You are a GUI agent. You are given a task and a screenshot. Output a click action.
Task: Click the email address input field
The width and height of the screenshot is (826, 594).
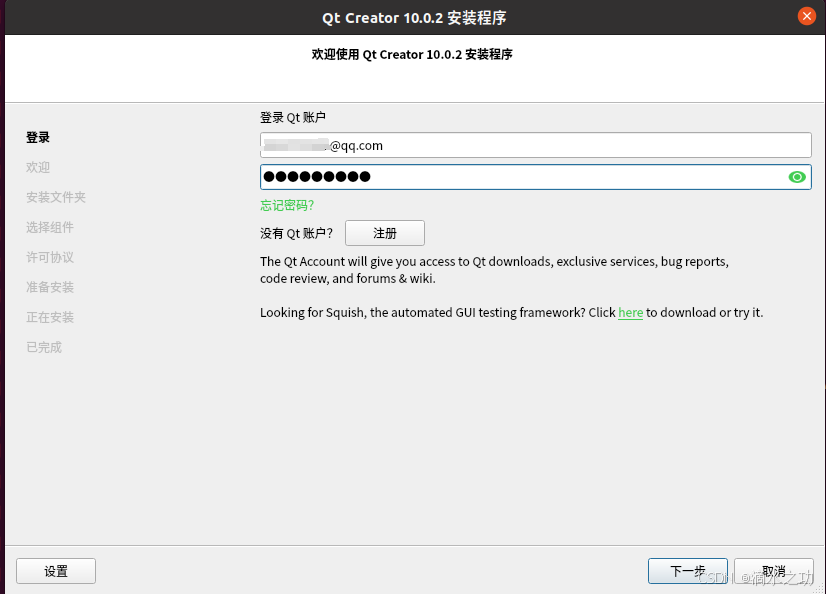coord(535,145)
